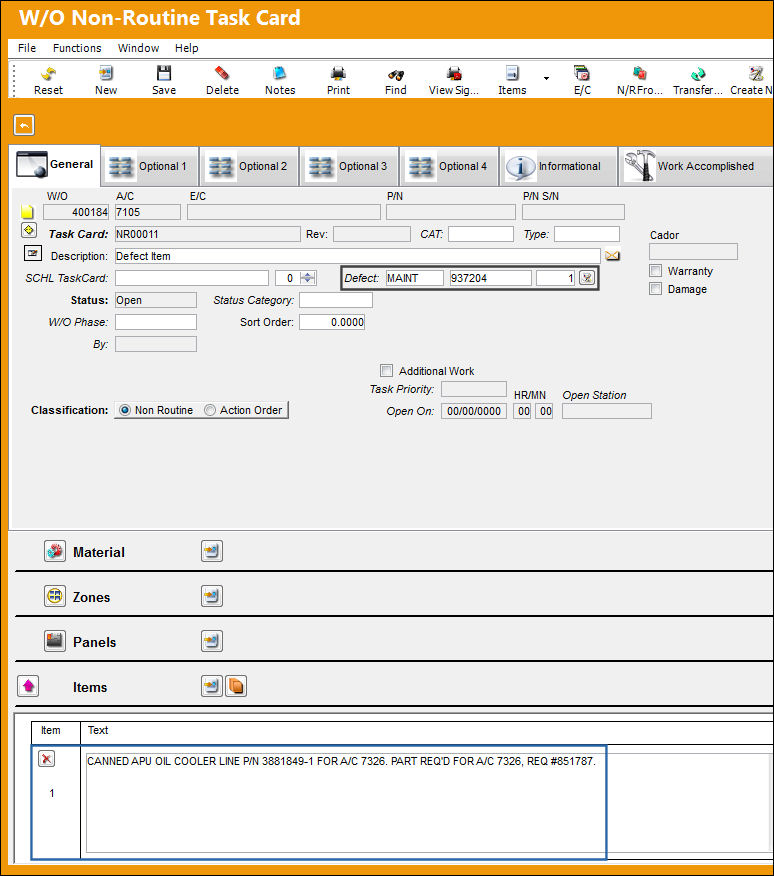The height and width of the screenshot is (876, 774).
Task: Click the Status Category field
Action: pyautogui.click(x=336, y=300)
